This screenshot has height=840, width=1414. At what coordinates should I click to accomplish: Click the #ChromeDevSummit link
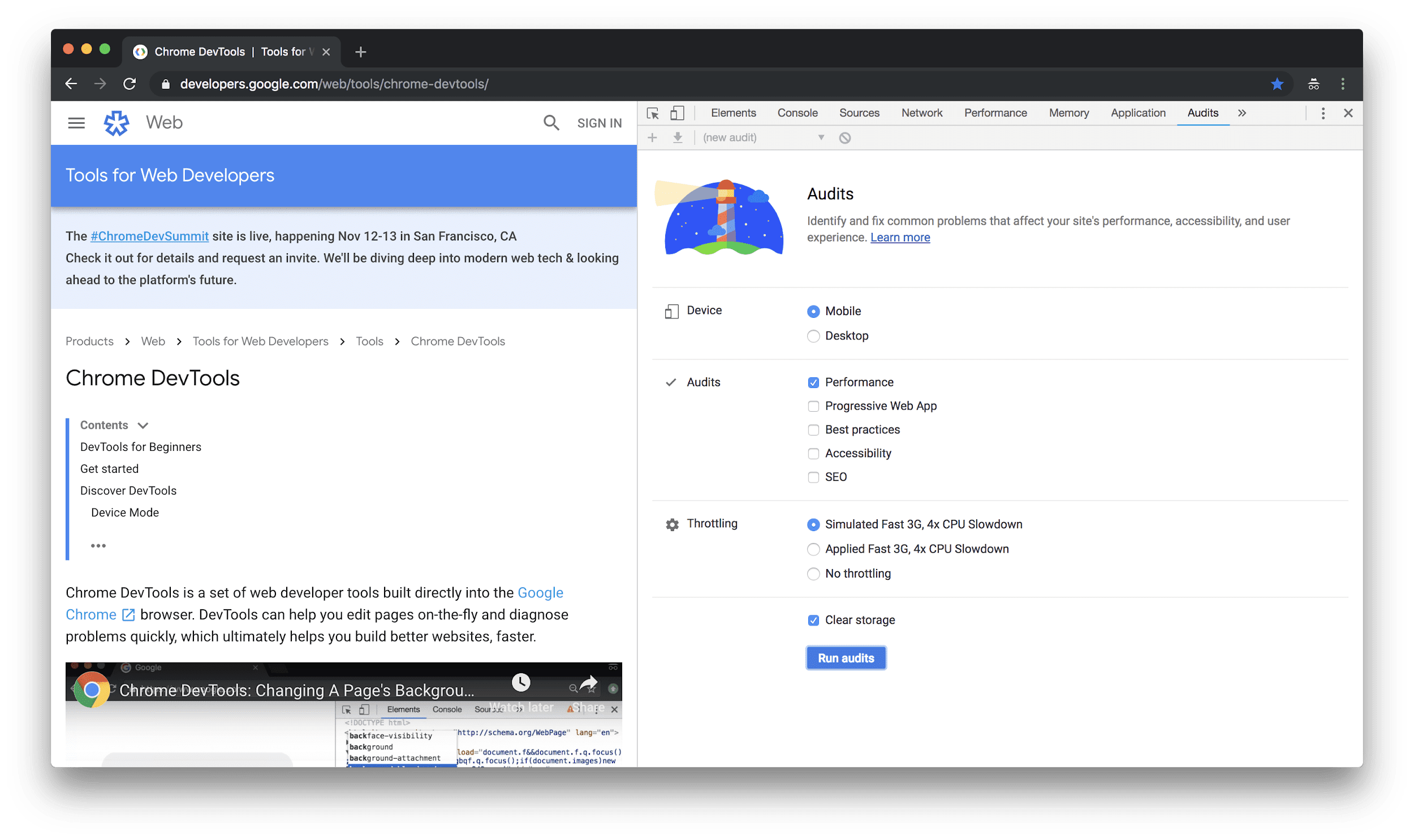pyautogui.click(x=148, y=236)
